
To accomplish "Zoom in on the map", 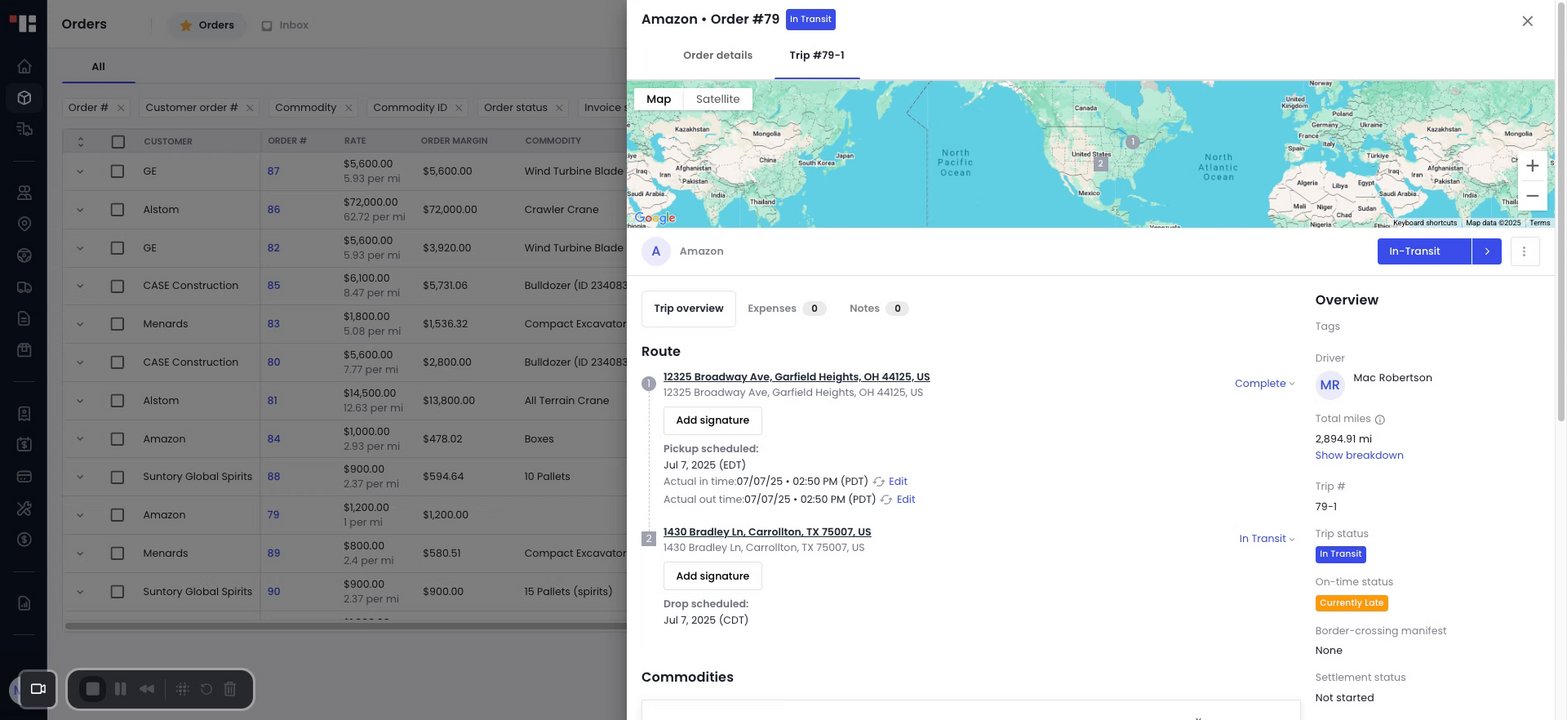I will pyautogui.click(x=1532, y=166).
